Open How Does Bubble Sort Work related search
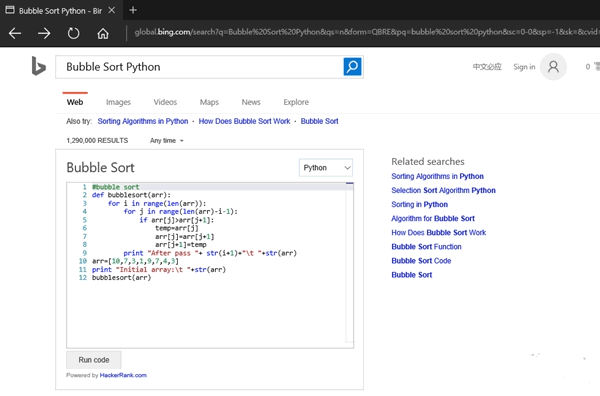The width and height of the screenshot is (600, 396). pyautogui.click(x=439, y=233)
